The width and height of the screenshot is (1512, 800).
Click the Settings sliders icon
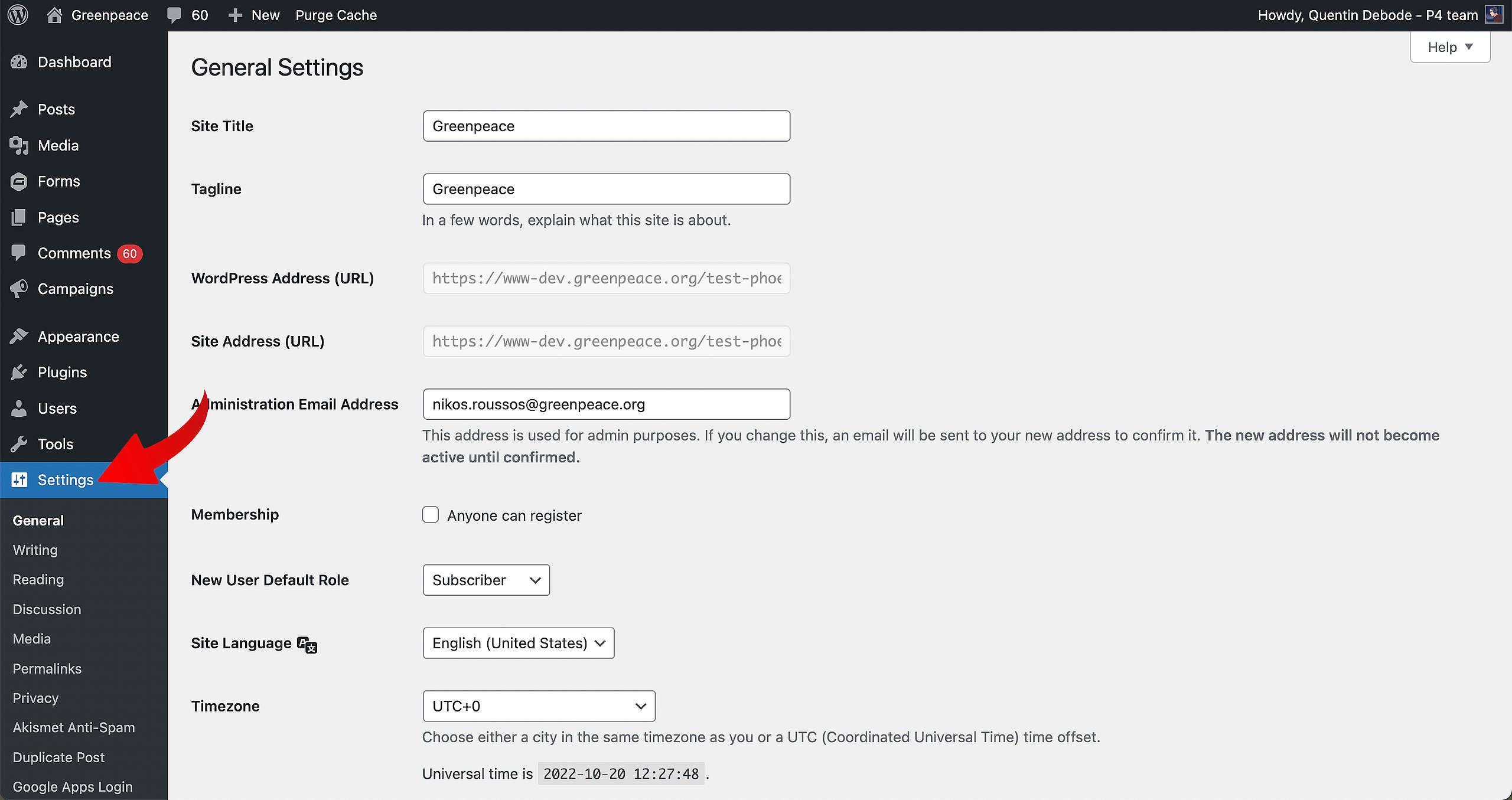[x=19, y=480]
